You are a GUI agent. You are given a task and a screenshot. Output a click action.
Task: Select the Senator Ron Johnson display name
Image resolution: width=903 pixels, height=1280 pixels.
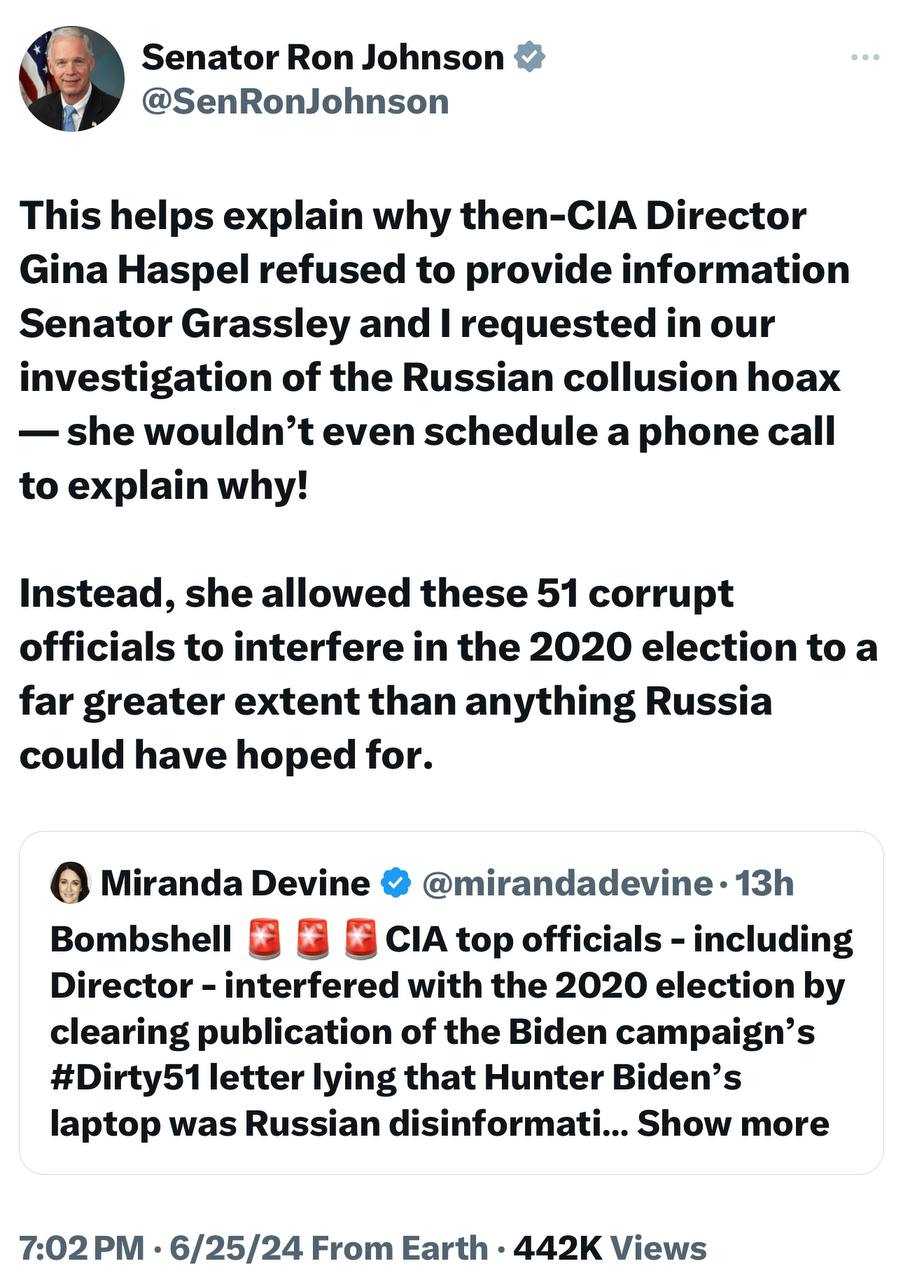coord(322,58)
